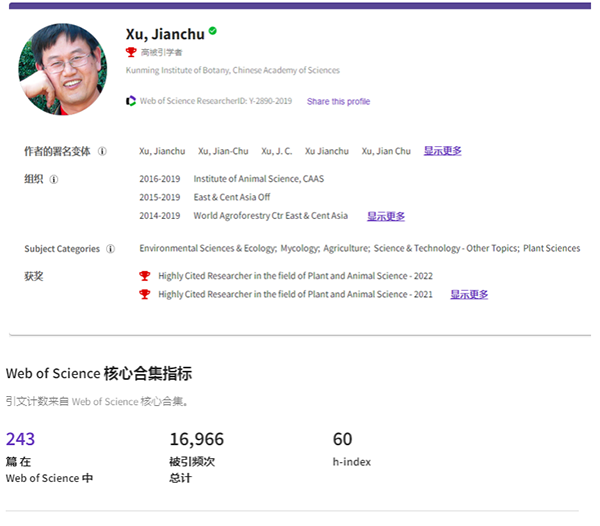This screenshot has width=600, height=526.
Task: Click the World Agroforestry Ctr East & Cent Asia entry
Action: (270, 216)
